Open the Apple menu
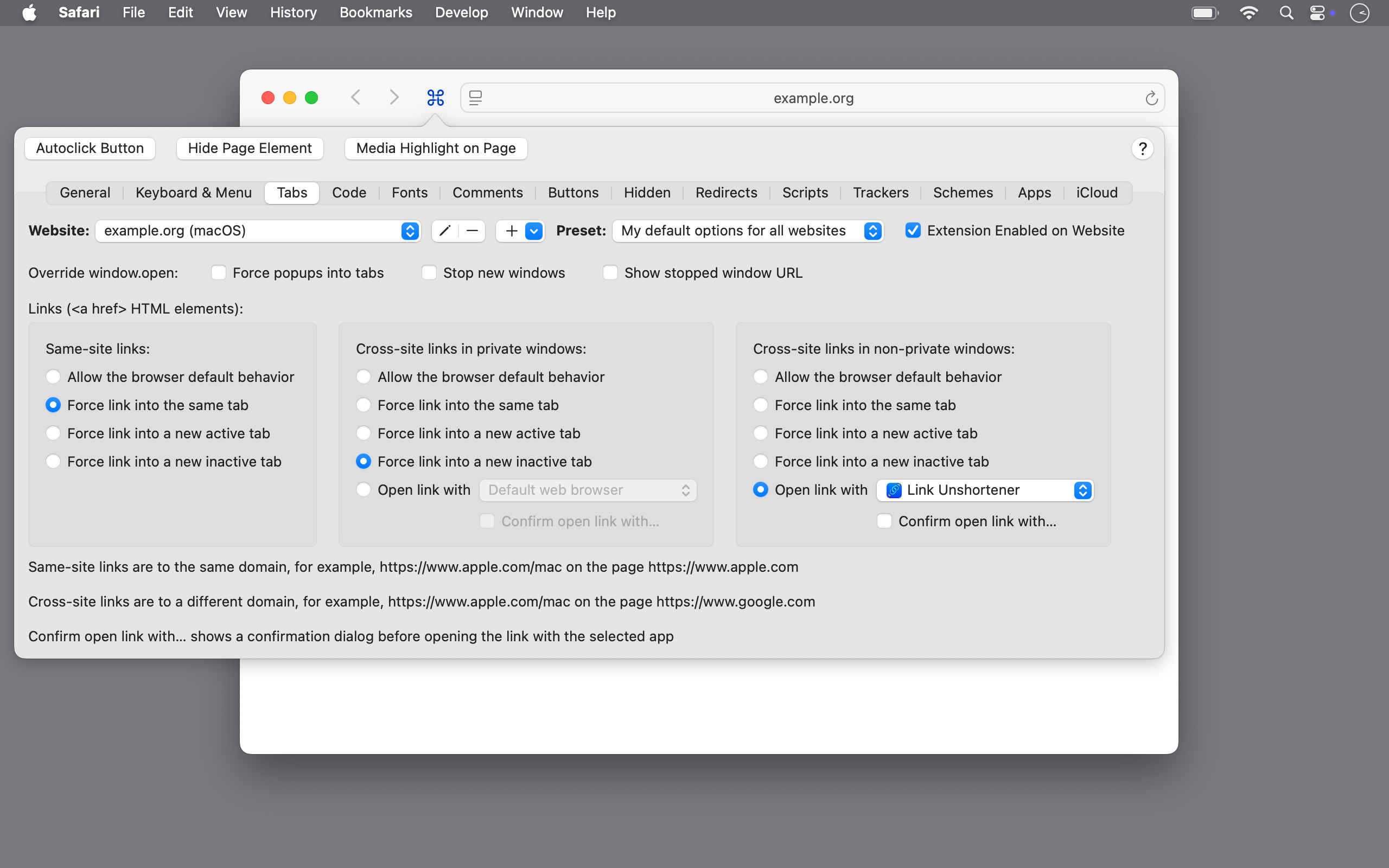This screenshot has height=868, width=1389. (x=29, y=12)
